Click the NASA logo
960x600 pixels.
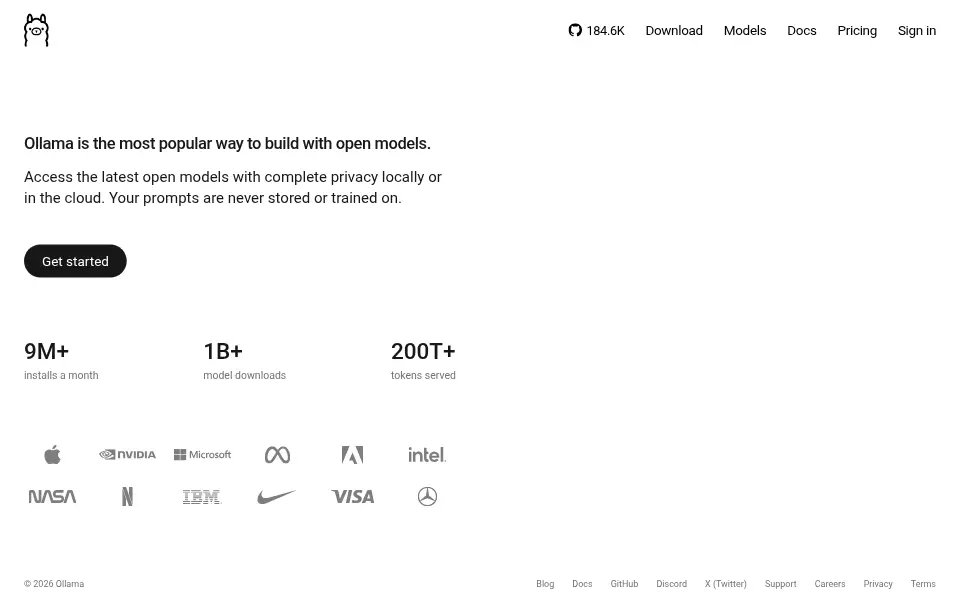(x=53, y=497)
